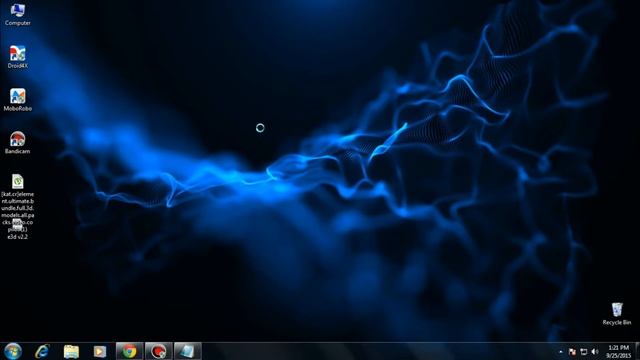
Task: Launch Windows Media Player from taskbar
Action: (x=100, y=351)
